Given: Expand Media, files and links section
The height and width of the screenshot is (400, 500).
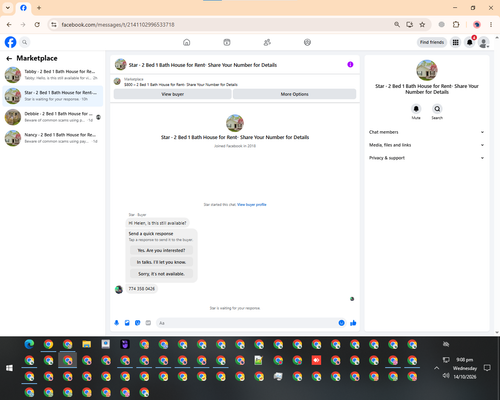Looking at the screenshot, I should [x=427, y=145].
